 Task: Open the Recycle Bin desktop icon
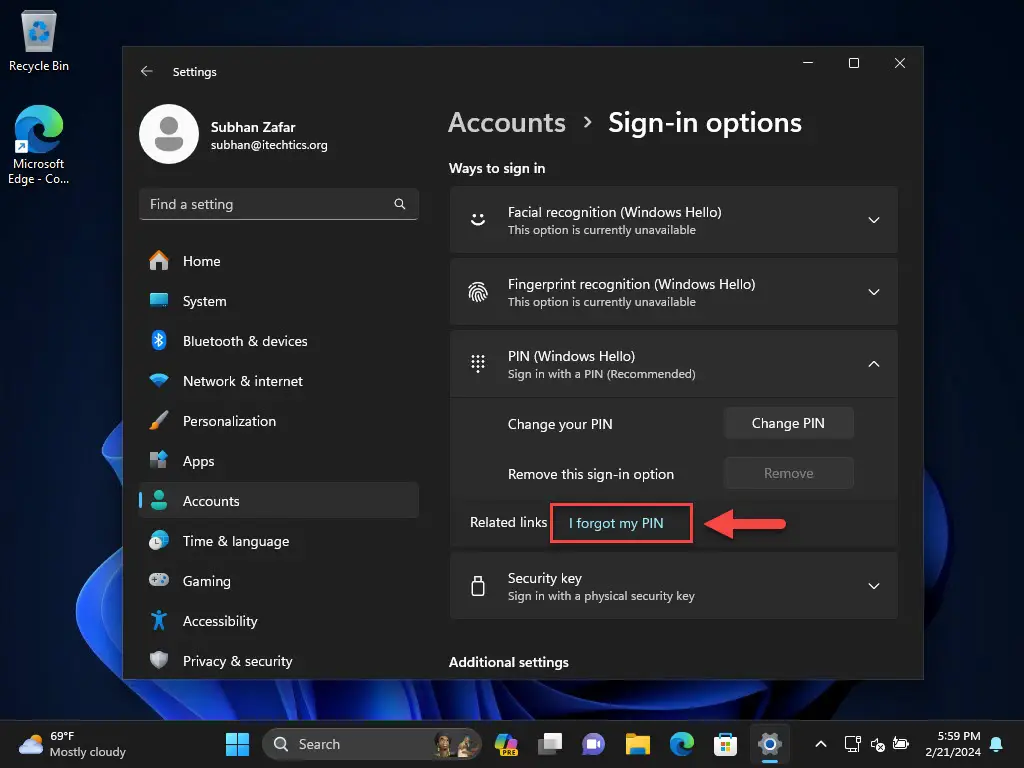[39, 41]
